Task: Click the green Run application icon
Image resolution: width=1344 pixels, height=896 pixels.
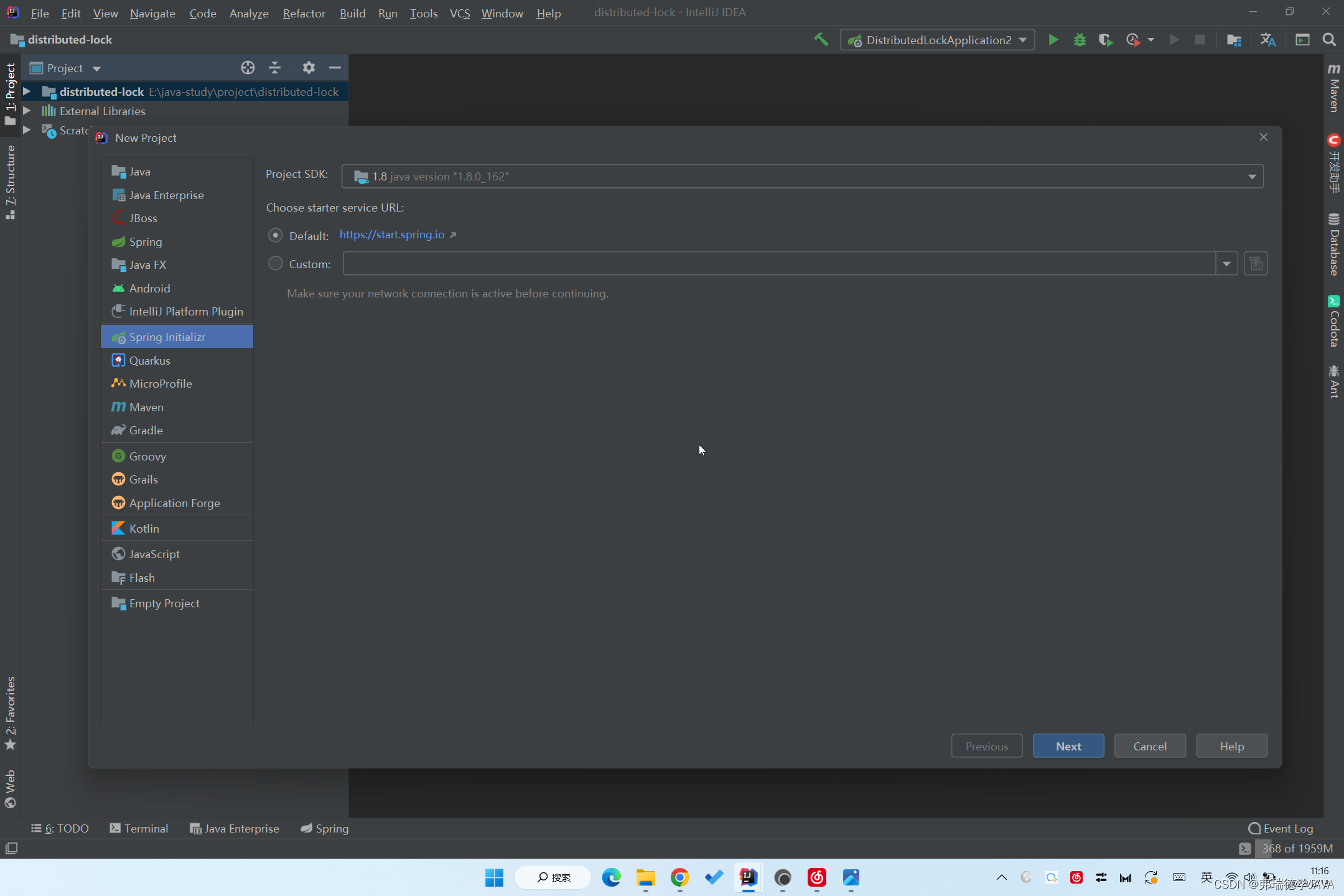Action: (1053, 40)
